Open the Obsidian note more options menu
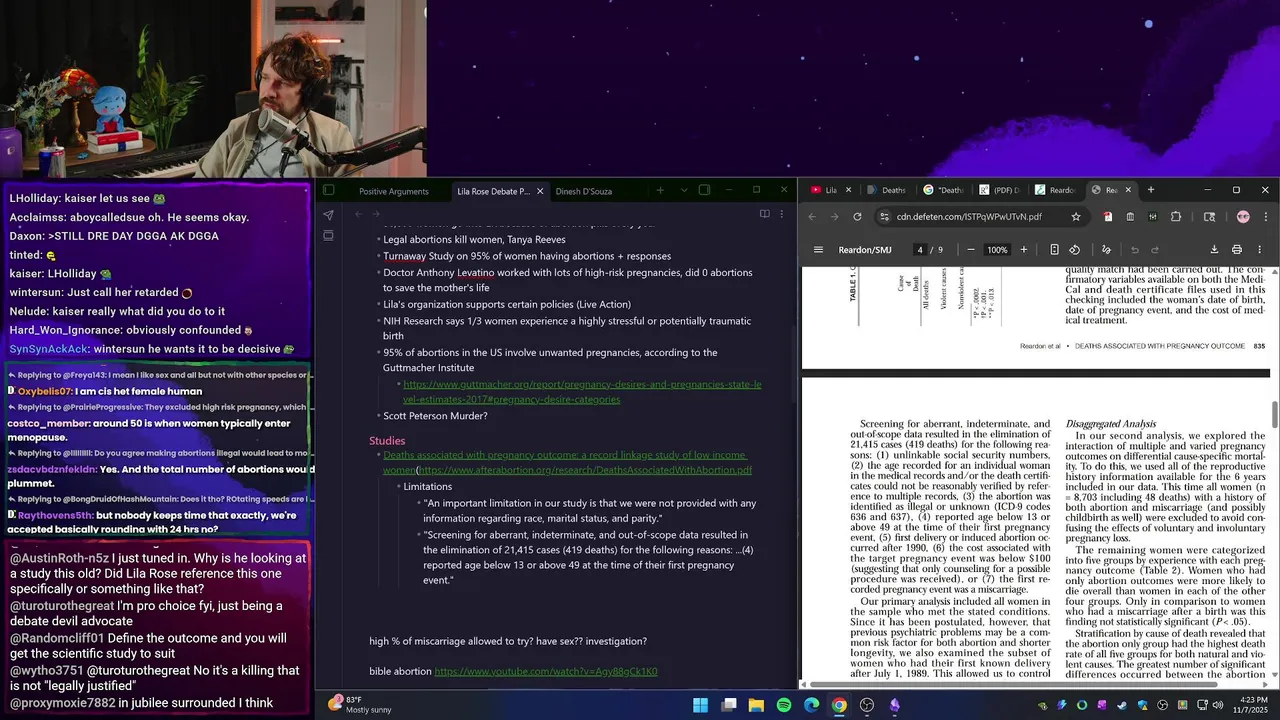The width and height of the screenshot is (1280, 720). tap(782, 214)
